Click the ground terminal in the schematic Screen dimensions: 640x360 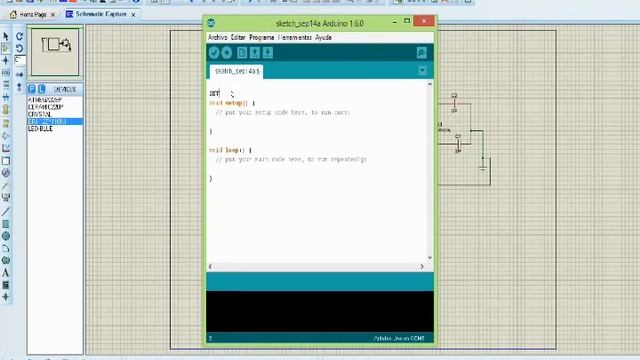click(483, 167)
